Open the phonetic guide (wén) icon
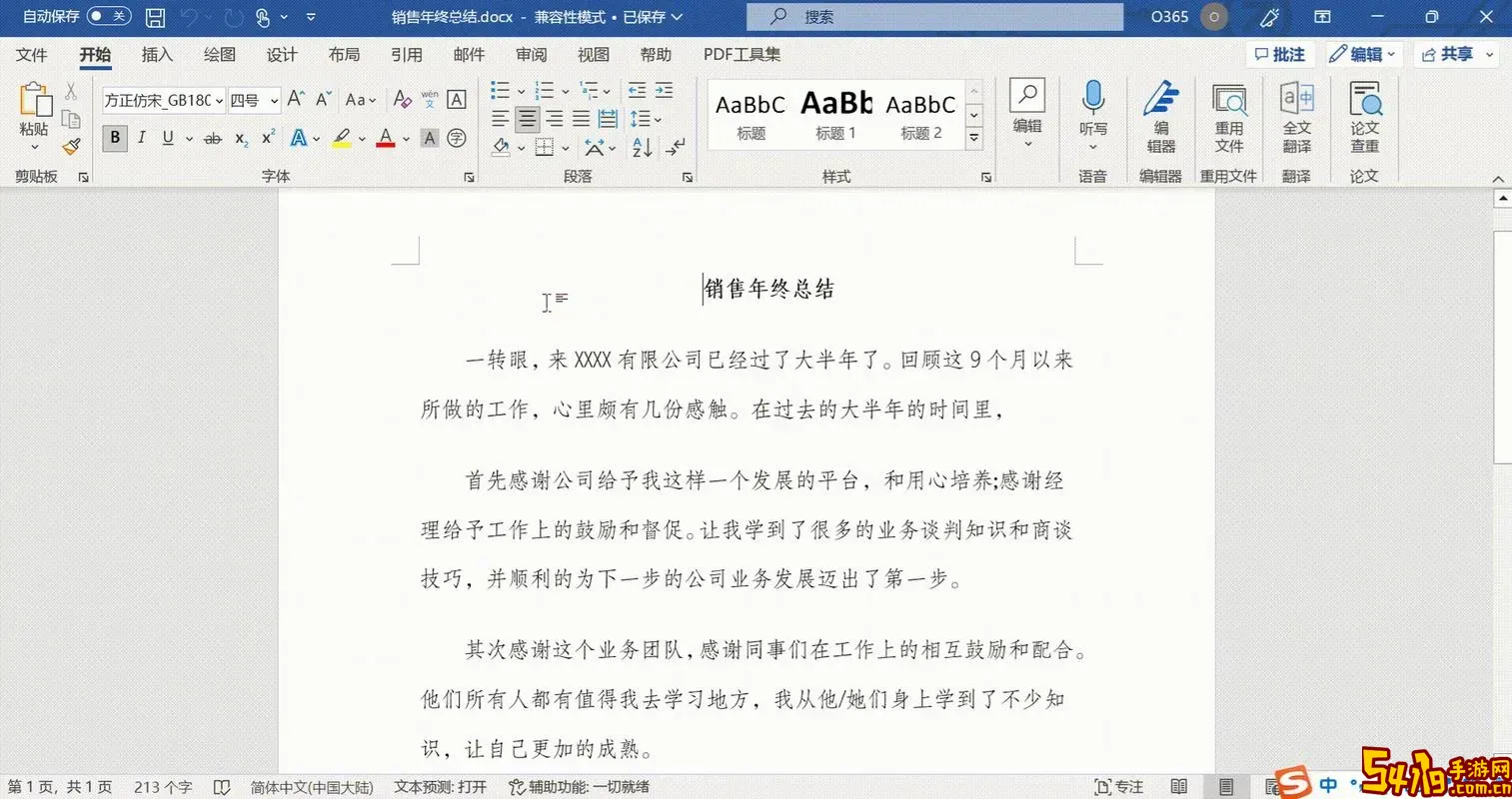1512x799 pixels. [430, 99]
